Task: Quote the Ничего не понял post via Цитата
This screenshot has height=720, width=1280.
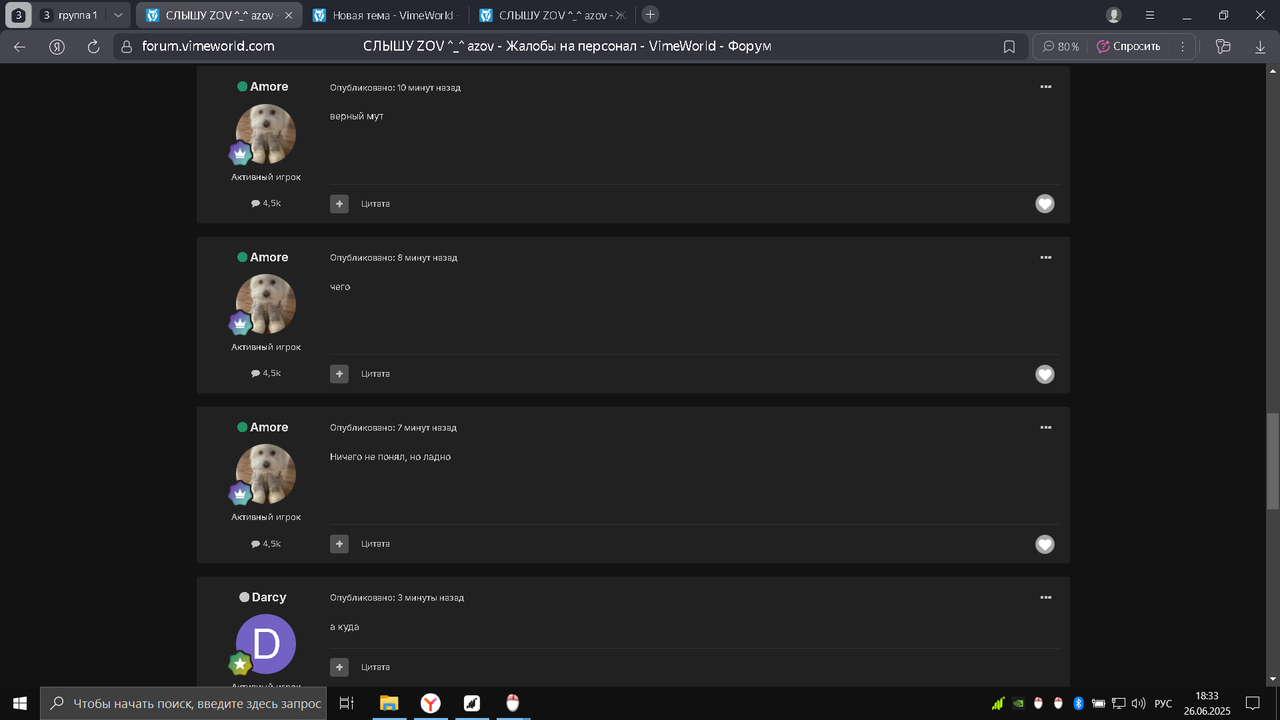Action: 375,544
